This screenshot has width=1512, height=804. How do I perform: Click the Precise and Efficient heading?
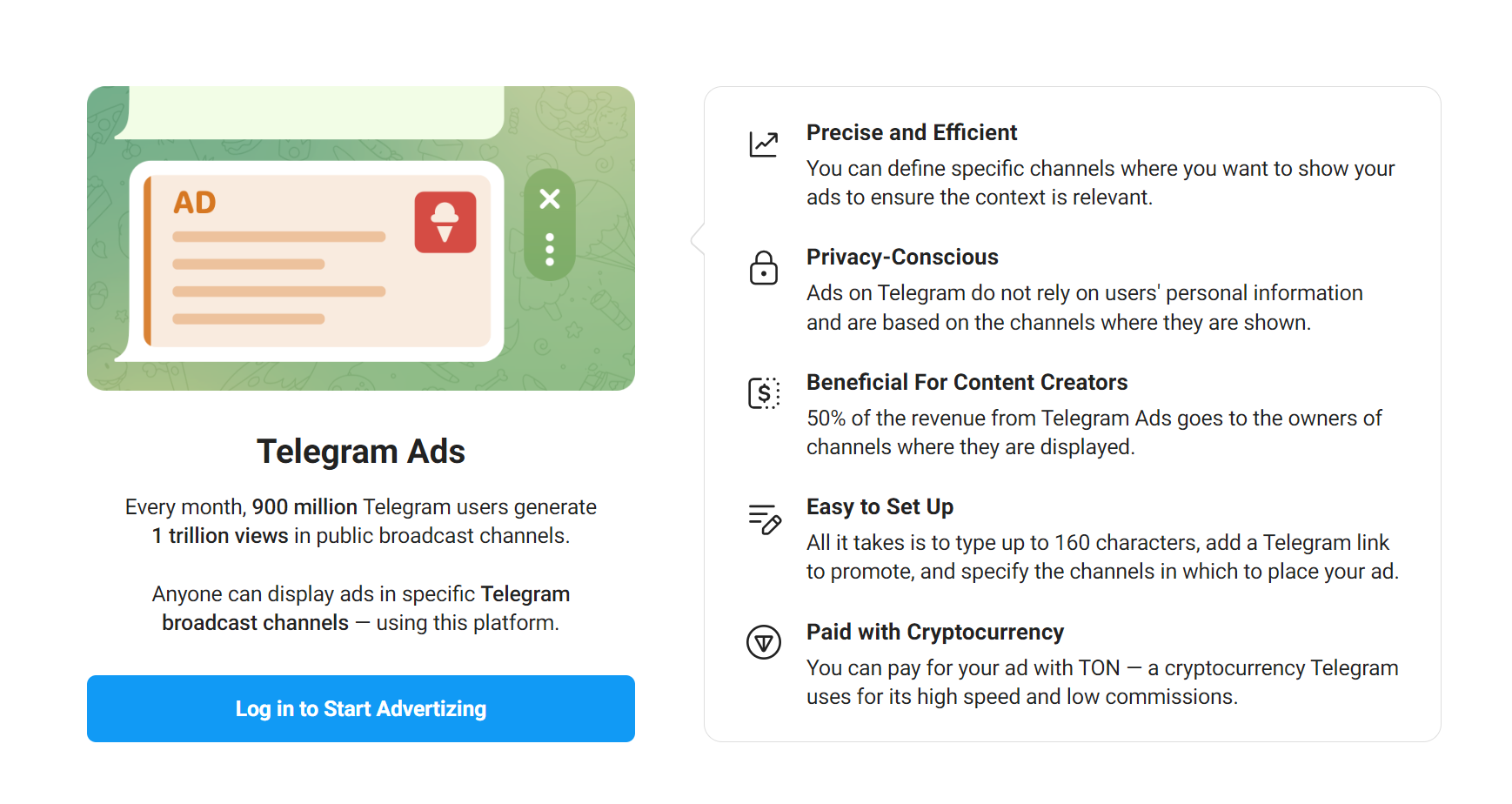[911, 132]
